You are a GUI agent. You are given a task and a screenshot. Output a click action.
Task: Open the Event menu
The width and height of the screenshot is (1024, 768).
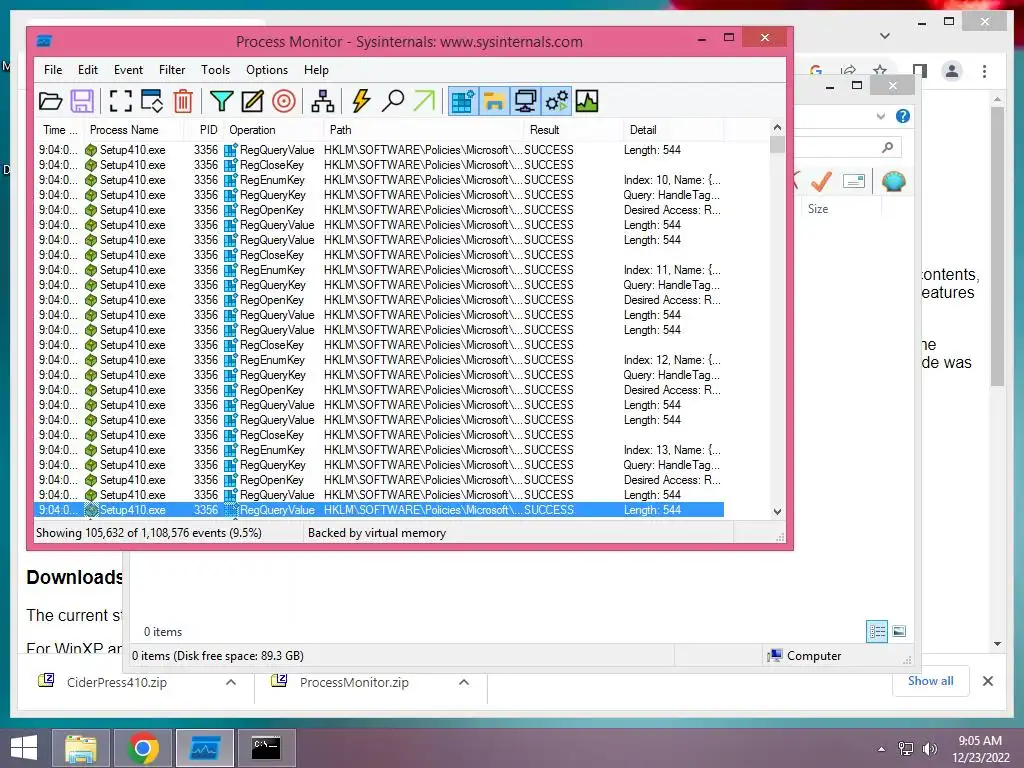[x=128, y=70]
